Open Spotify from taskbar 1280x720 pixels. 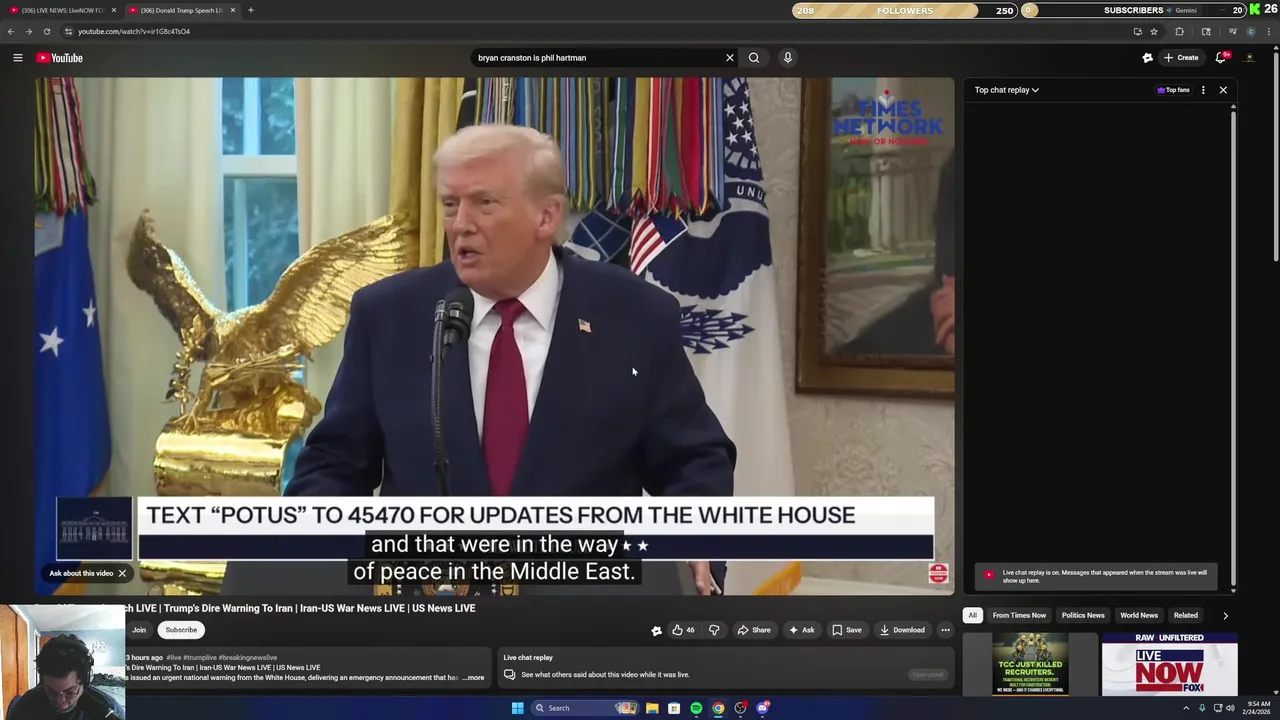tap(696, 708)
